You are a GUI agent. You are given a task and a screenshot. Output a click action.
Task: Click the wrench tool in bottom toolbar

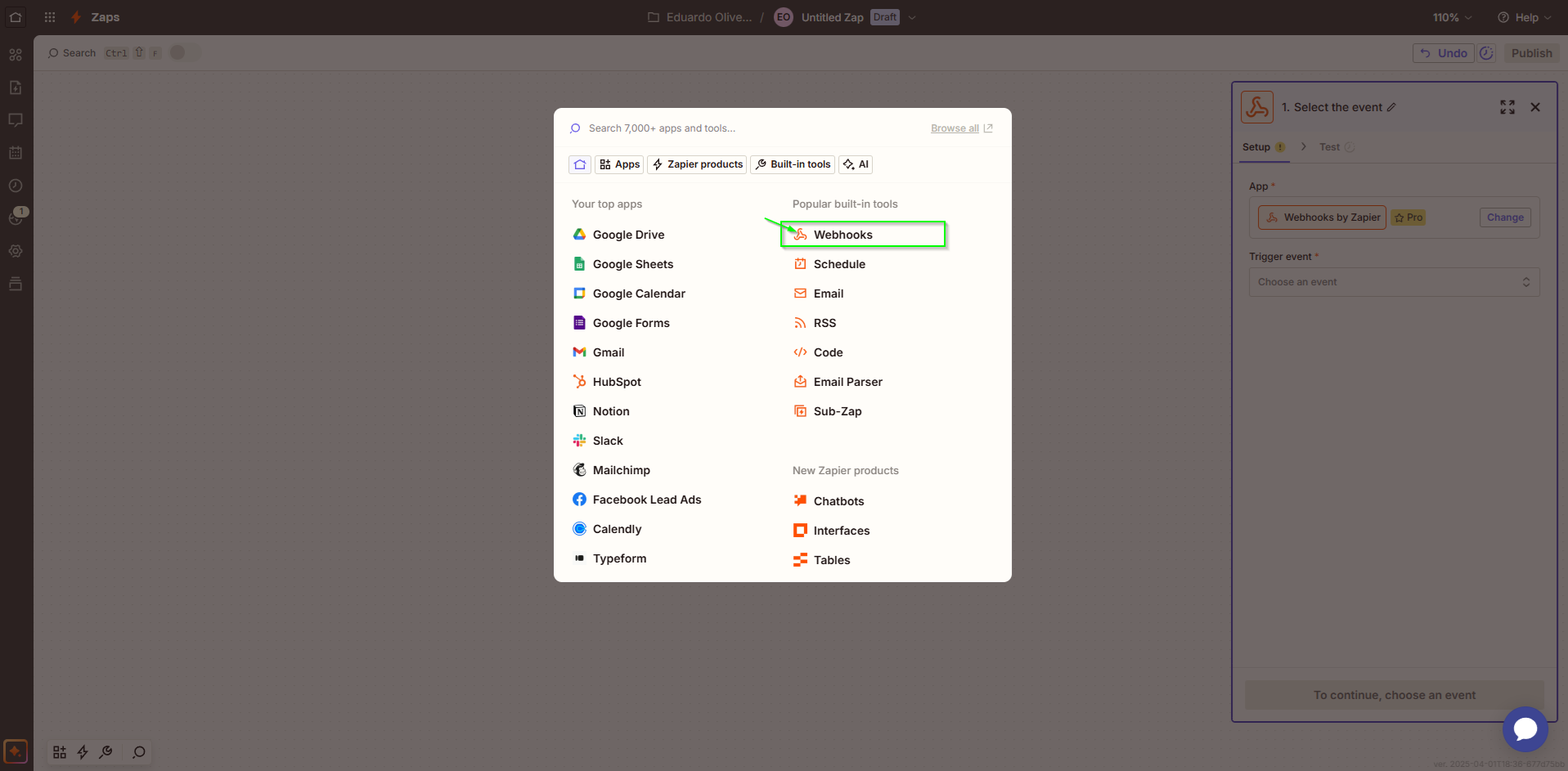click(x=106, y=752)
